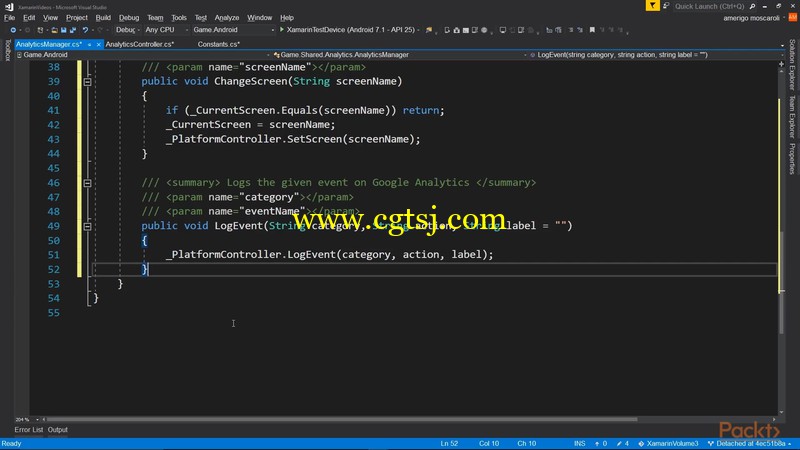Open the Debug menu
Screen dimensions: 800x450
(x=129, y=18)
